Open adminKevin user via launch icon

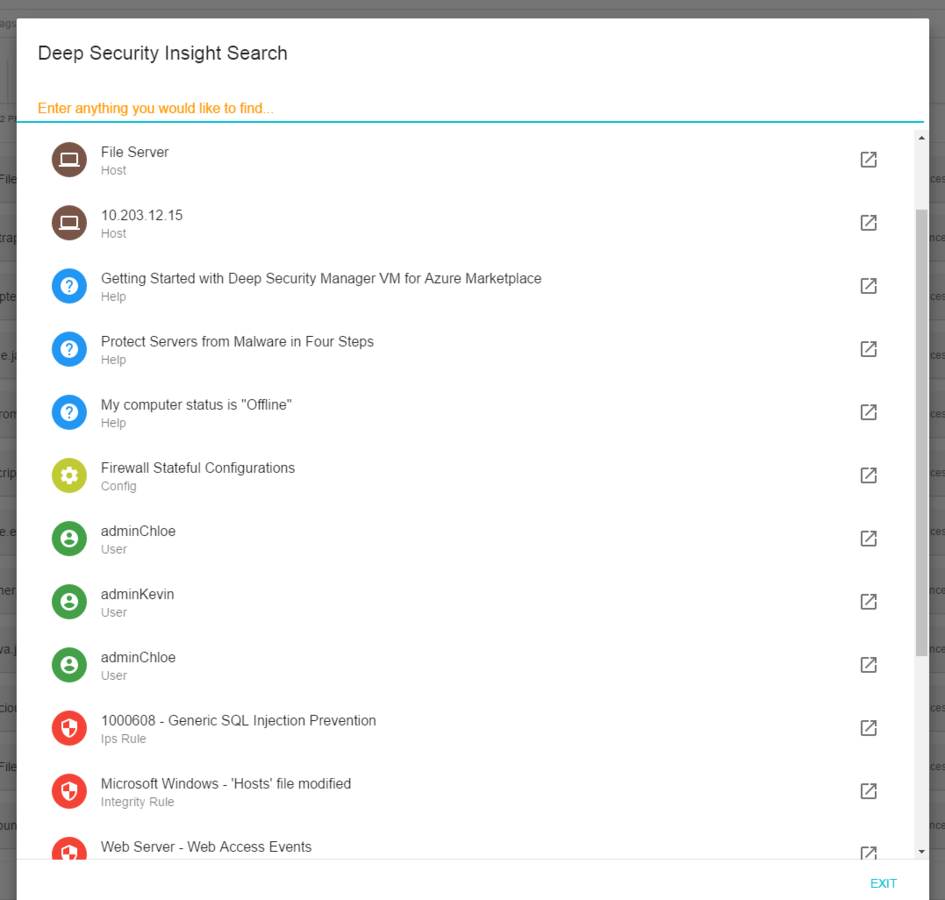868,602
